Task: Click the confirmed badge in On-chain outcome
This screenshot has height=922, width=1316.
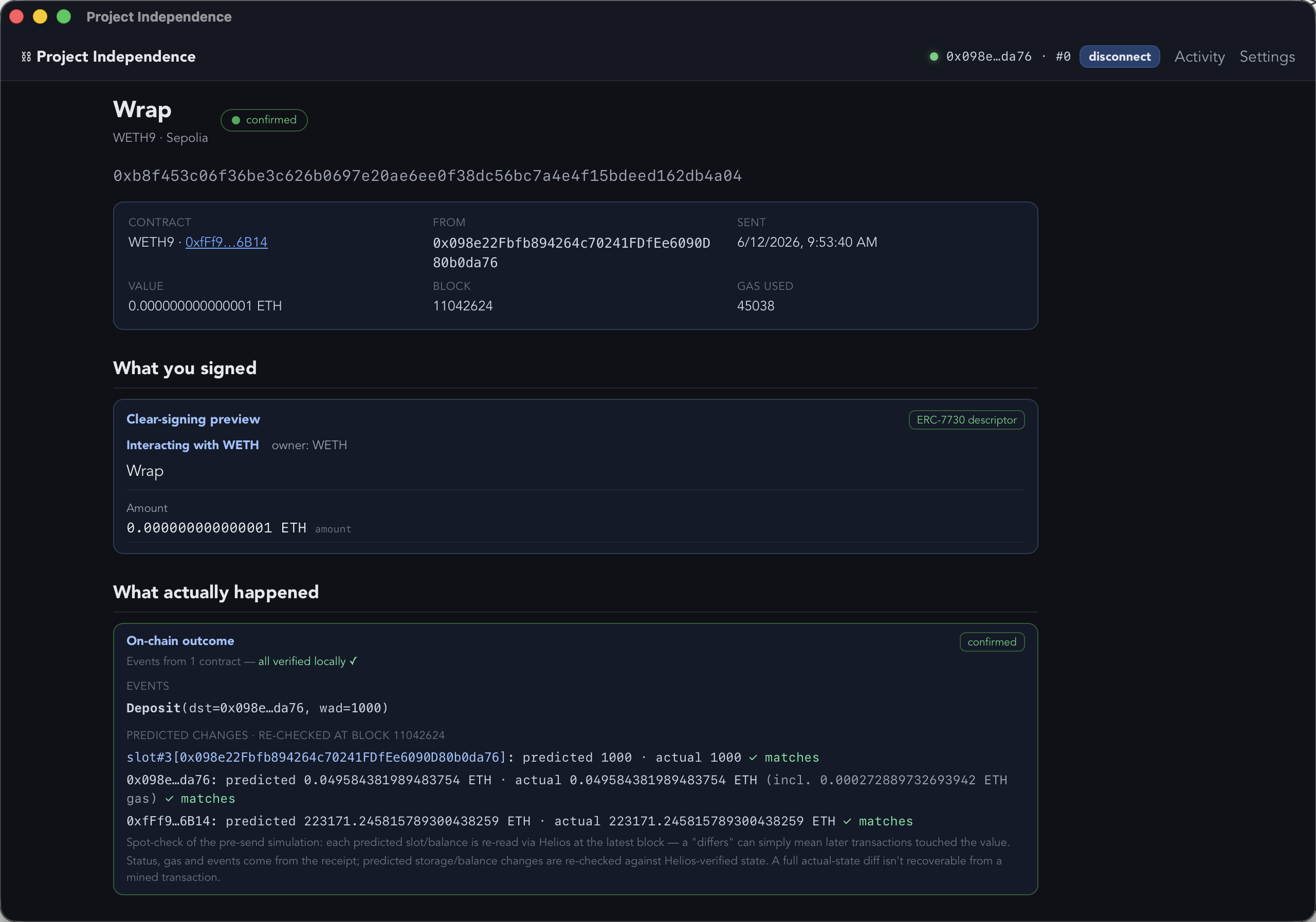Action: (992, 642)
